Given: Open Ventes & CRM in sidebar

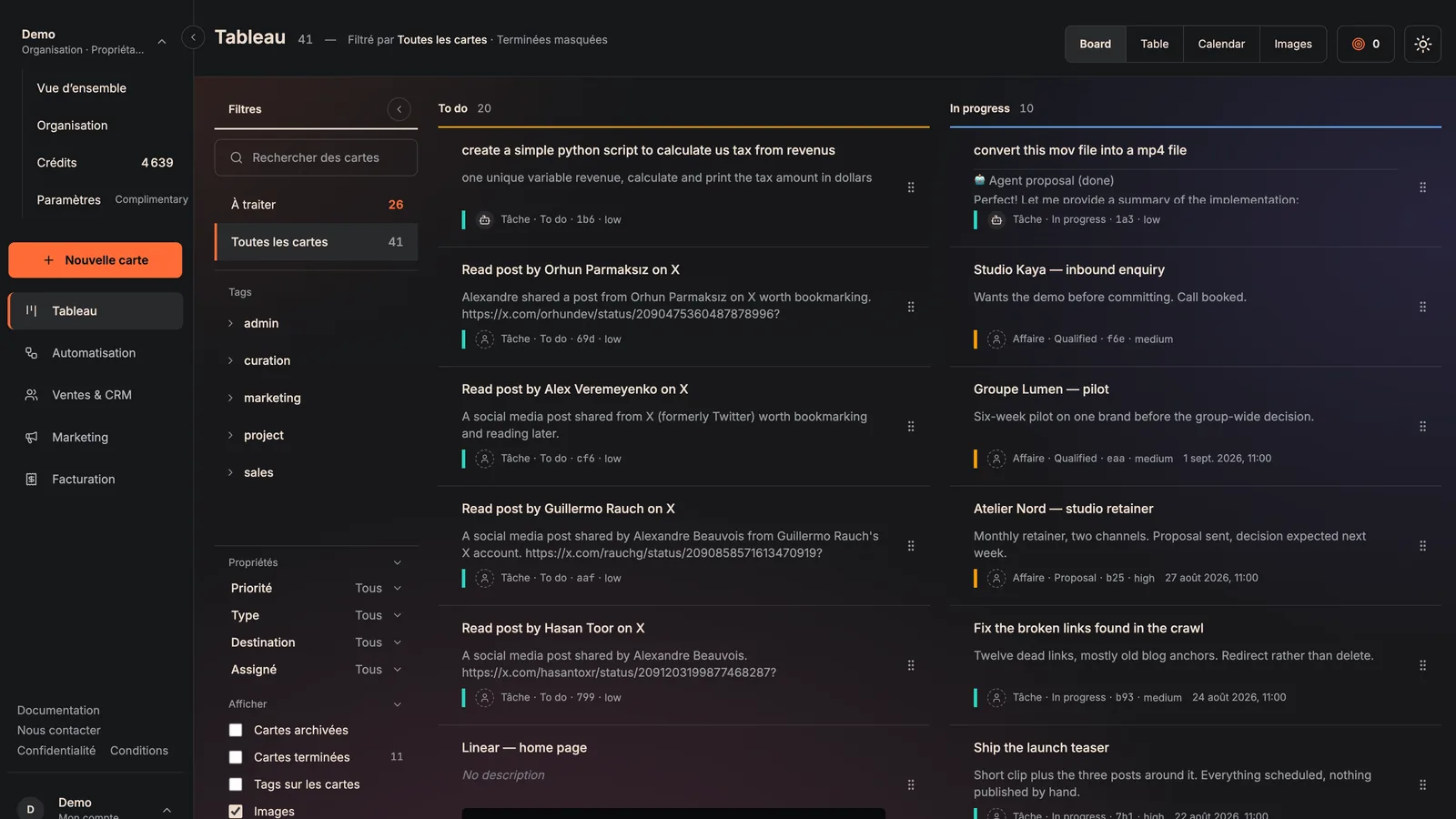Looking at the screenshot, I should coord(95,395).
